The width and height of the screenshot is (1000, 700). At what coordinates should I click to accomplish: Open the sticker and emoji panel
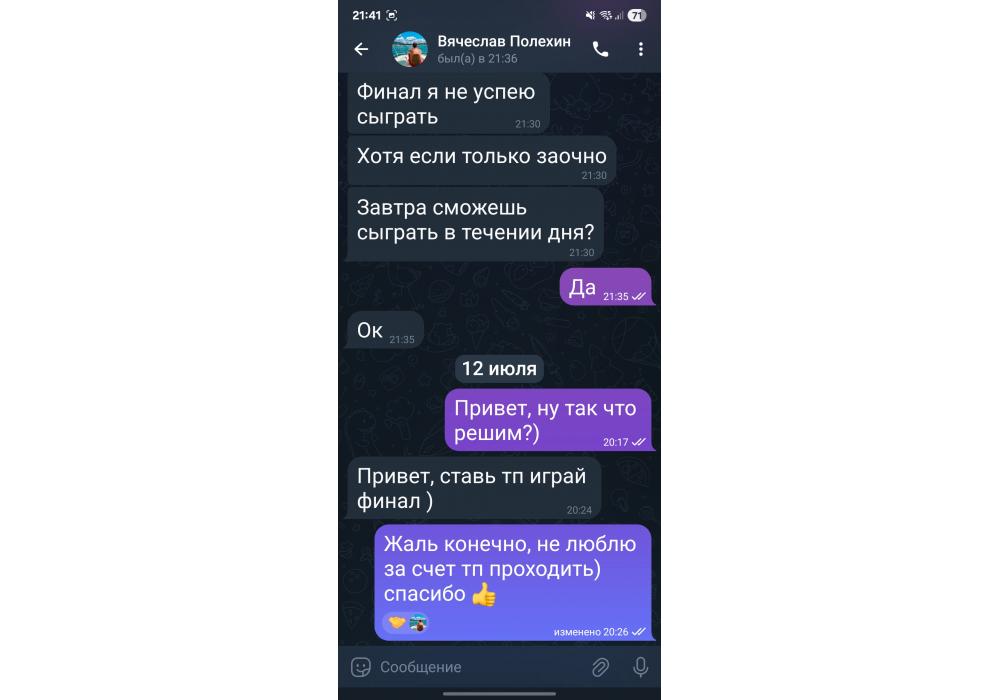pyautogui.click(x=361, y=667)
